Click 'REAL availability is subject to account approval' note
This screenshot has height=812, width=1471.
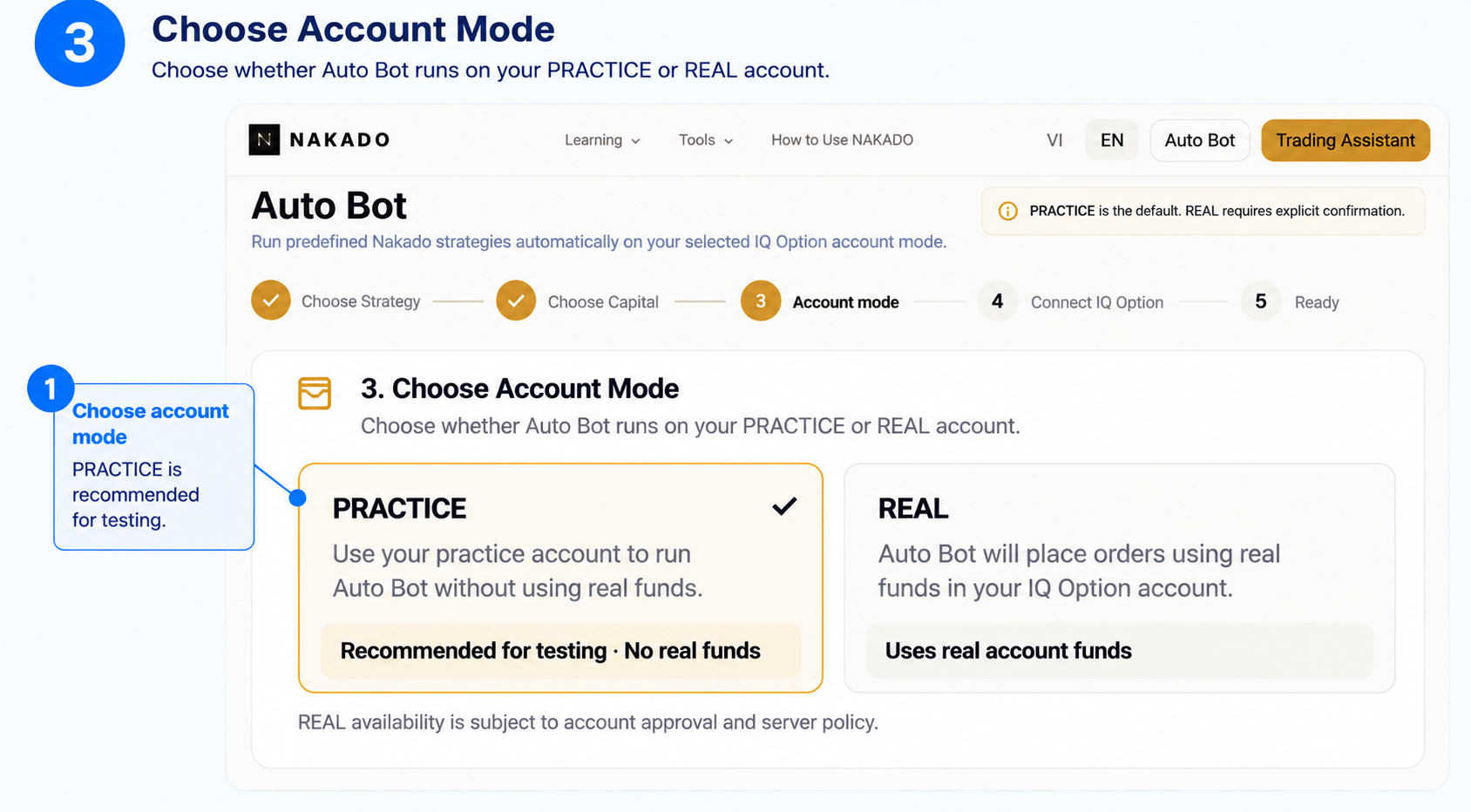coord(588,722)
